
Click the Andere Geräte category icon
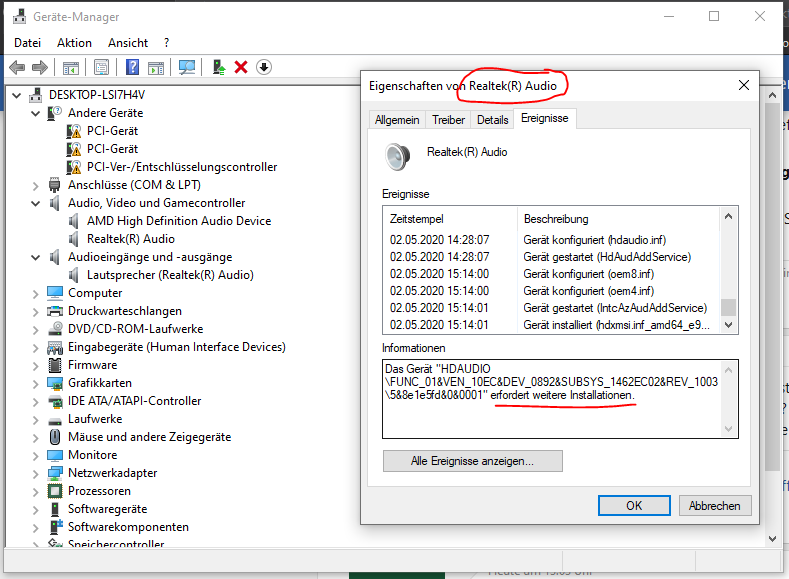click(x=54, y=113)
